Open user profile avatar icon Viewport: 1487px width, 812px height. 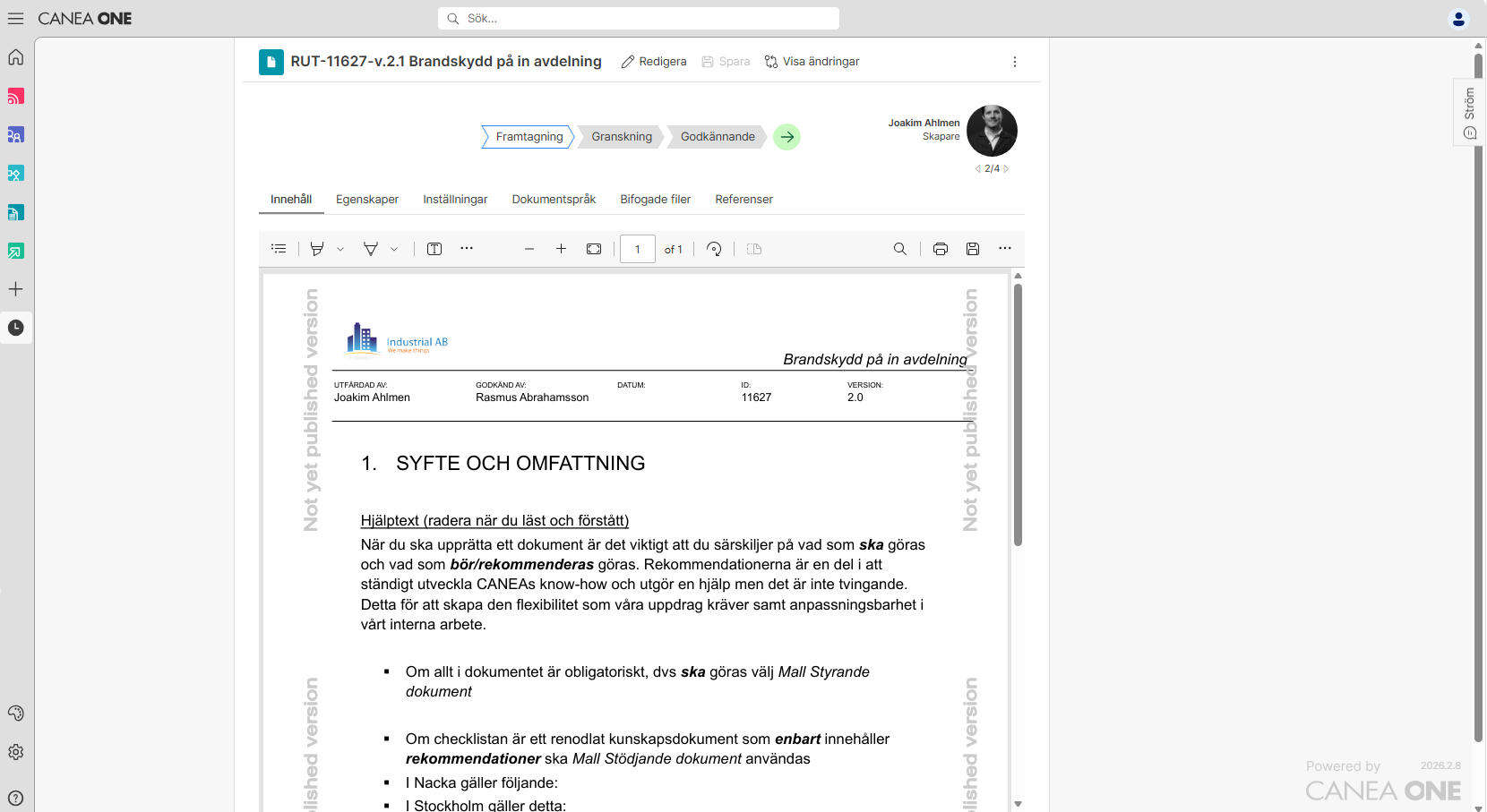click(x=1458, y=19)
